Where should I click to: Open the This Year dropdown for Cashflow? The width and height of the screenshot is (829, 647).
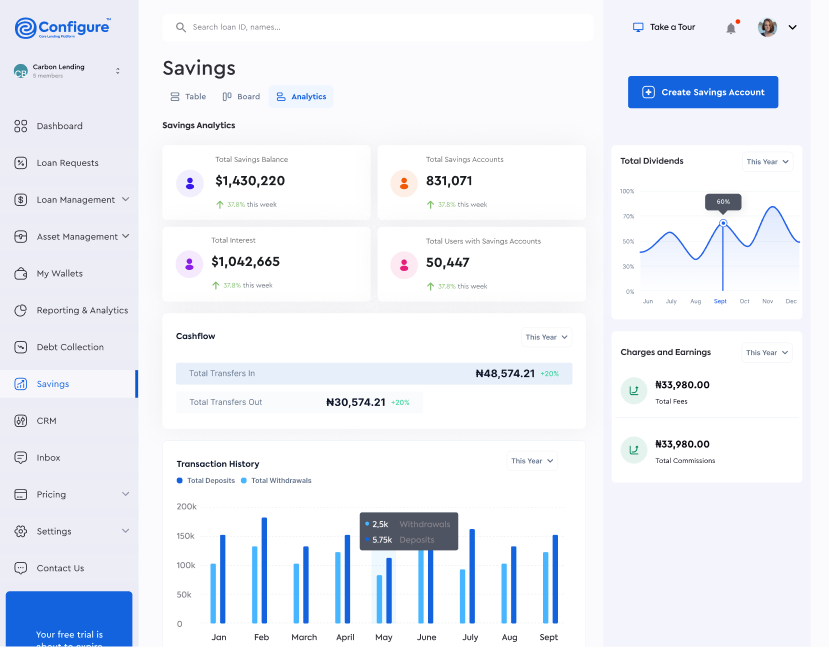(545, 337)
